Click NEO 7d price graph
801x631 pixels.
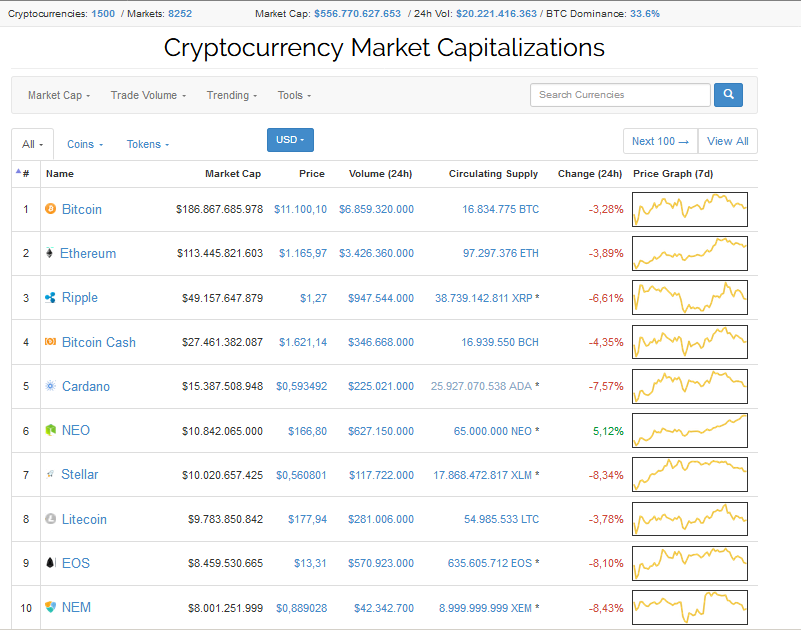click(690, 430)
